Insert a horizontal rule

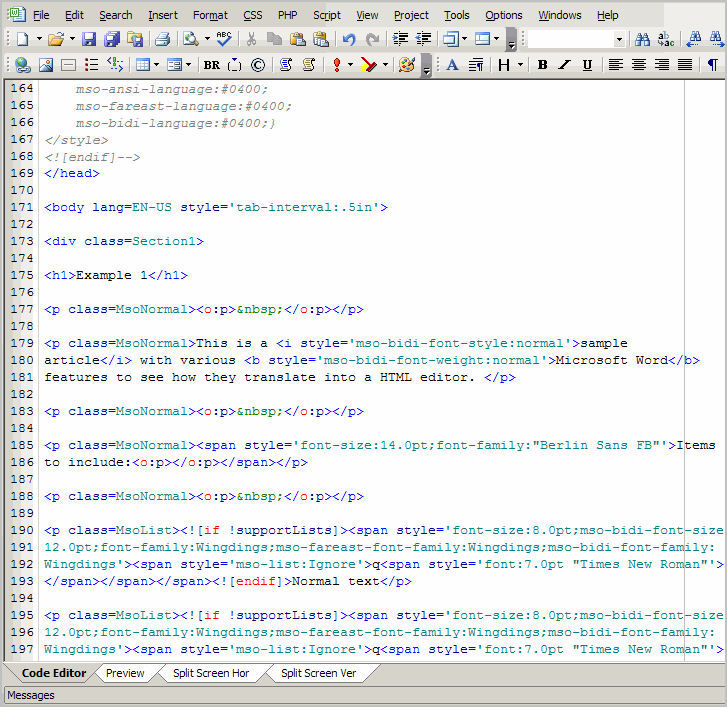coord(69,65)
